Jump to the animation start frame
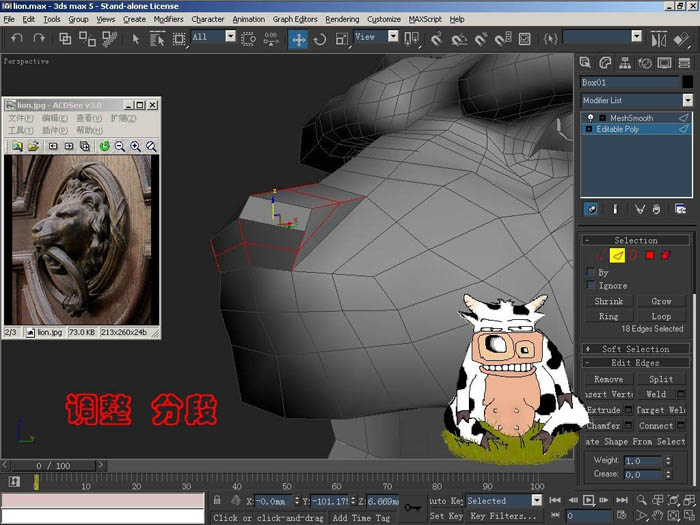 [x=555, y=500]
